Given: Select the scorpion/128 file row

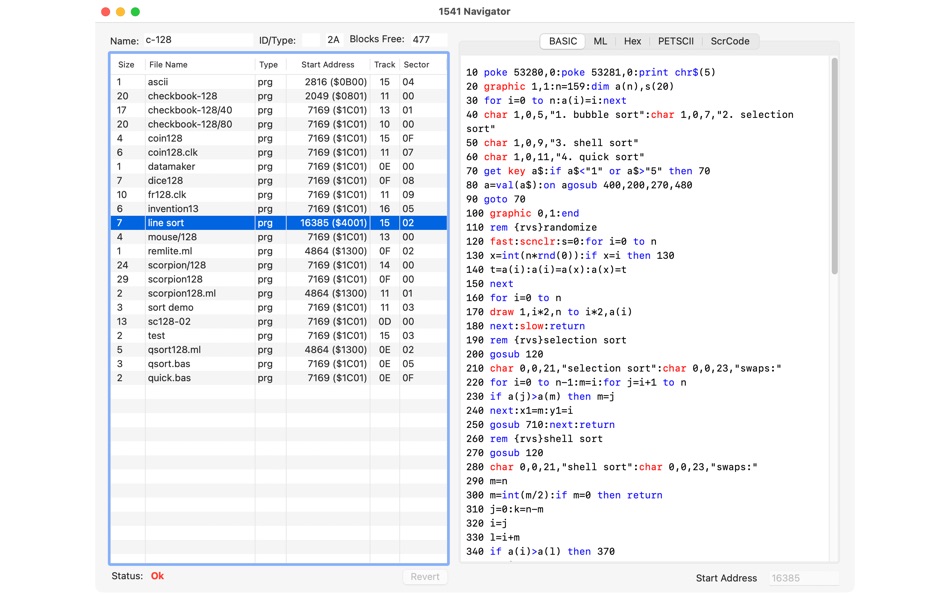Looking at the screenshot, I should pos(279,265).
